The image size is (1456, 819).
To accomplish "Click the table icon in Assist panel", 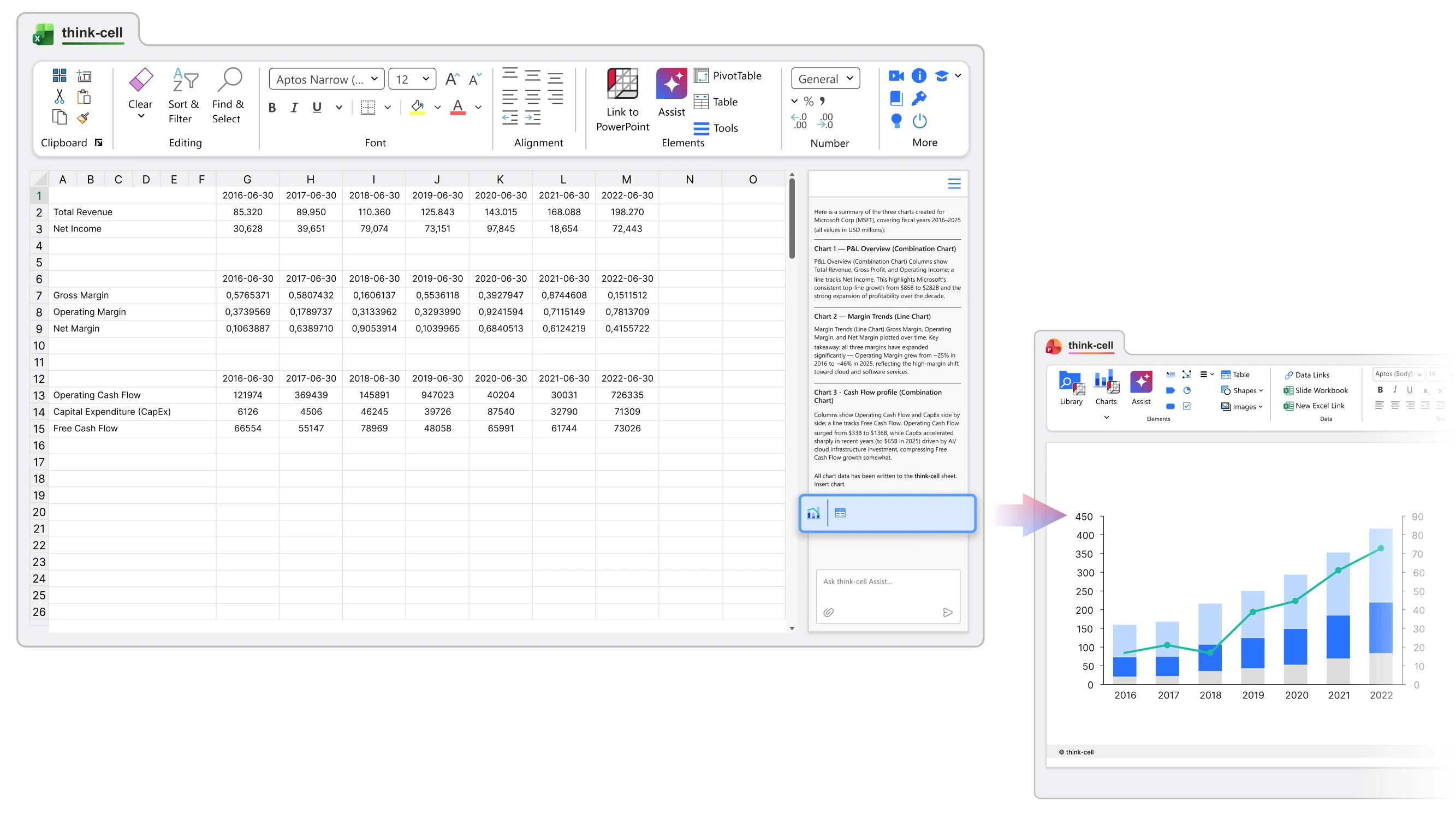I will (840, 513).
